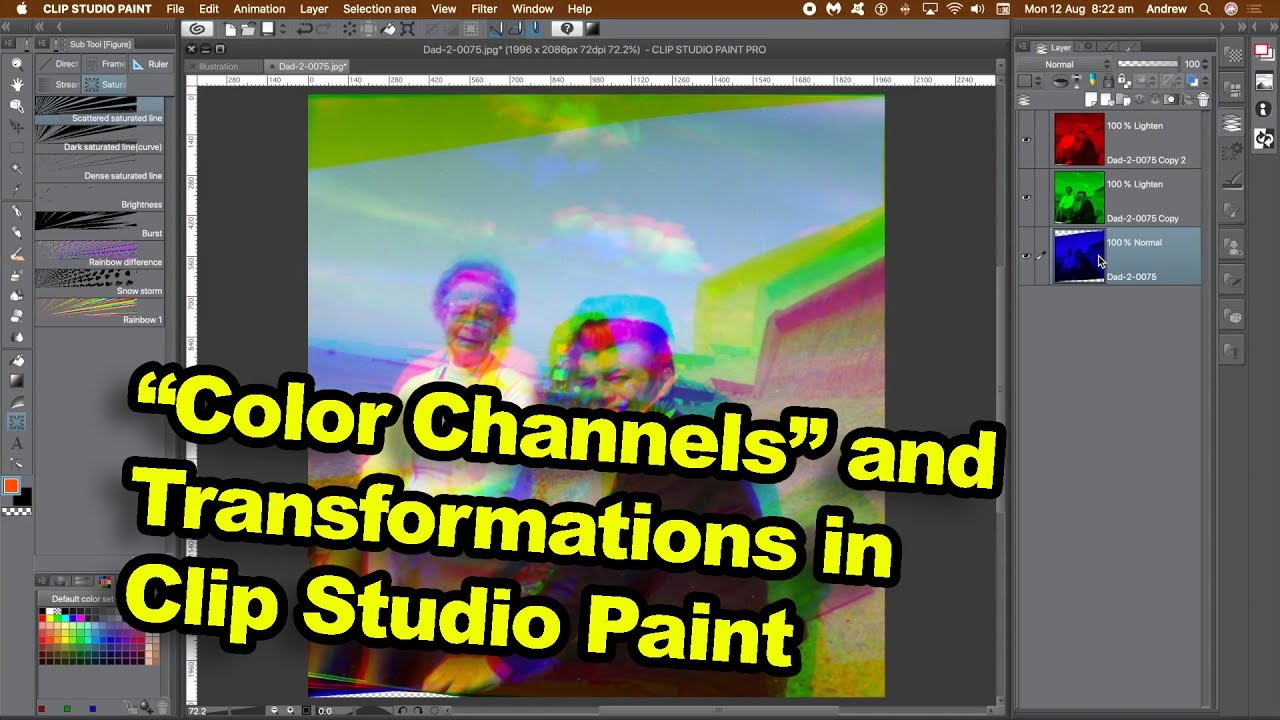The width and height of the screenshot is (1280, 720).
Task: Choose the Snow storm sub tool
Action: tap(99, 283)
